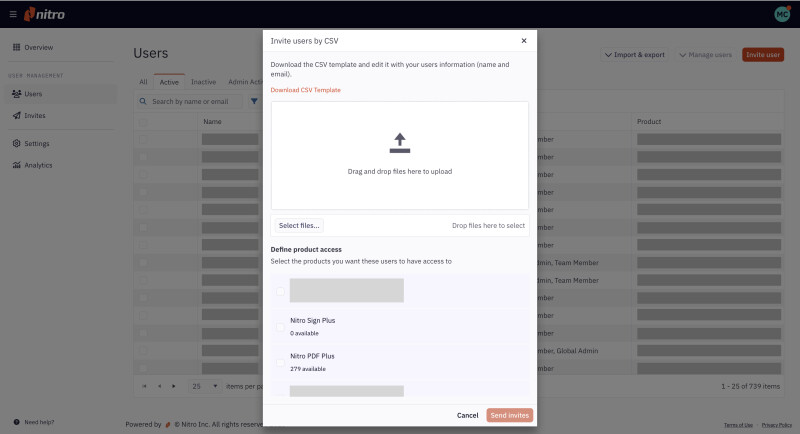Switch to the Active tab
Screen dimensions: 800x434
[x=169, y=82]
